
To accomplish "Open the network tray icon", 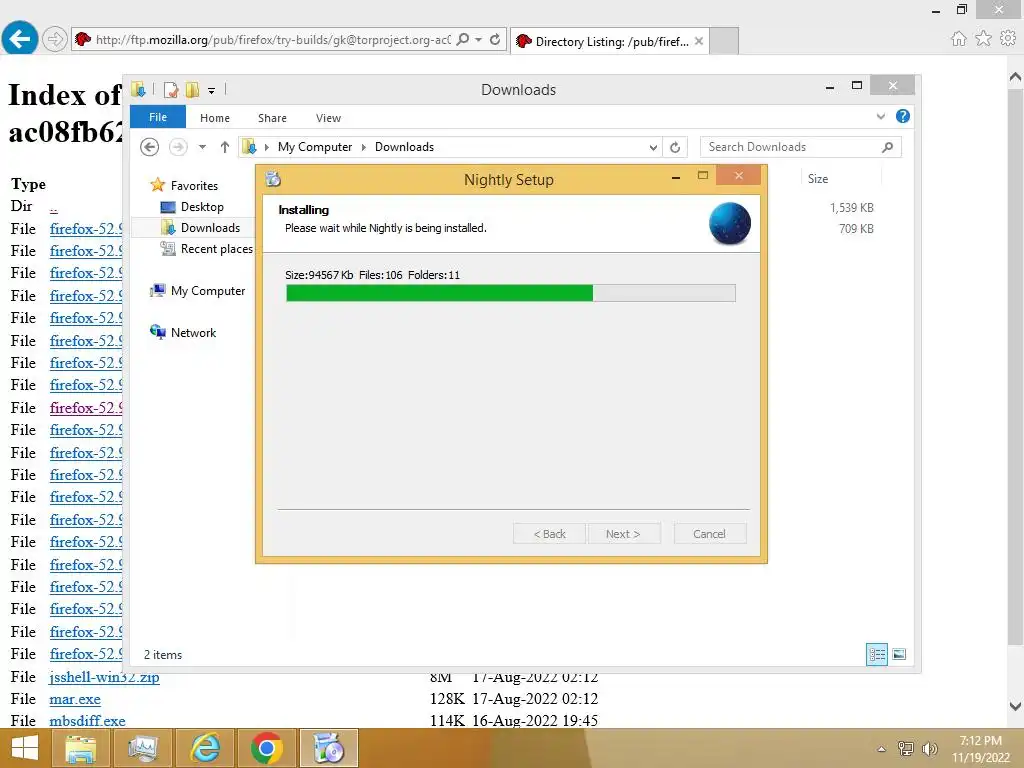I will [x=906, y=749].
